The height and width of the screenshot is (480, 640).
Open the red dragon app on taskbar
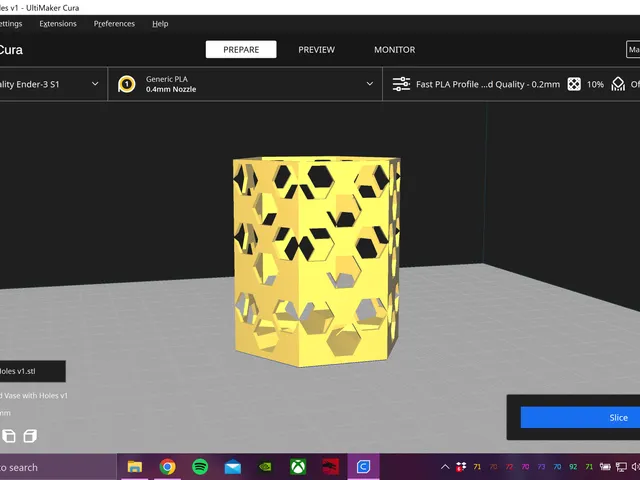tap(330, 467)
